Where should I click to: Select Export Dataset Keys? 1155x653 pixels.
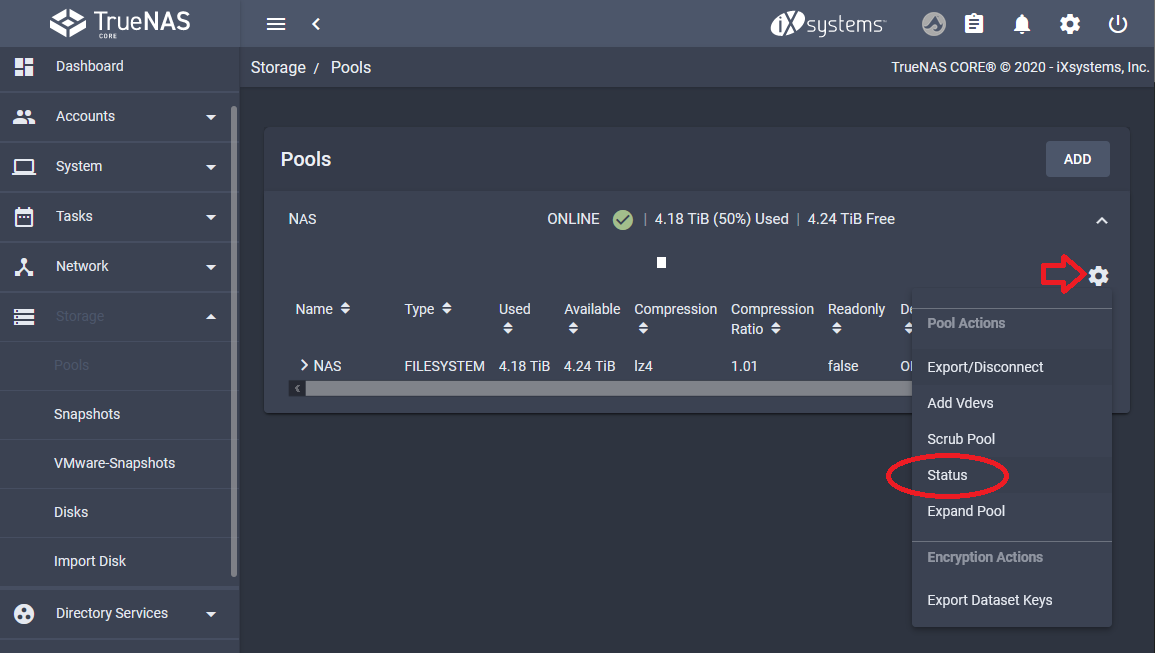(x=1011, y=601)
